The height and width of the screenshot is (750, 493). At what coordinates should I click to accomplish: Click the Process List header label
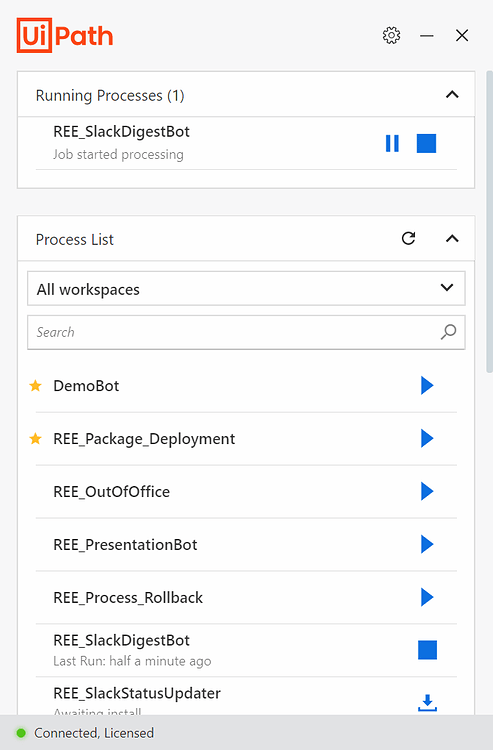tap(75, 239)
